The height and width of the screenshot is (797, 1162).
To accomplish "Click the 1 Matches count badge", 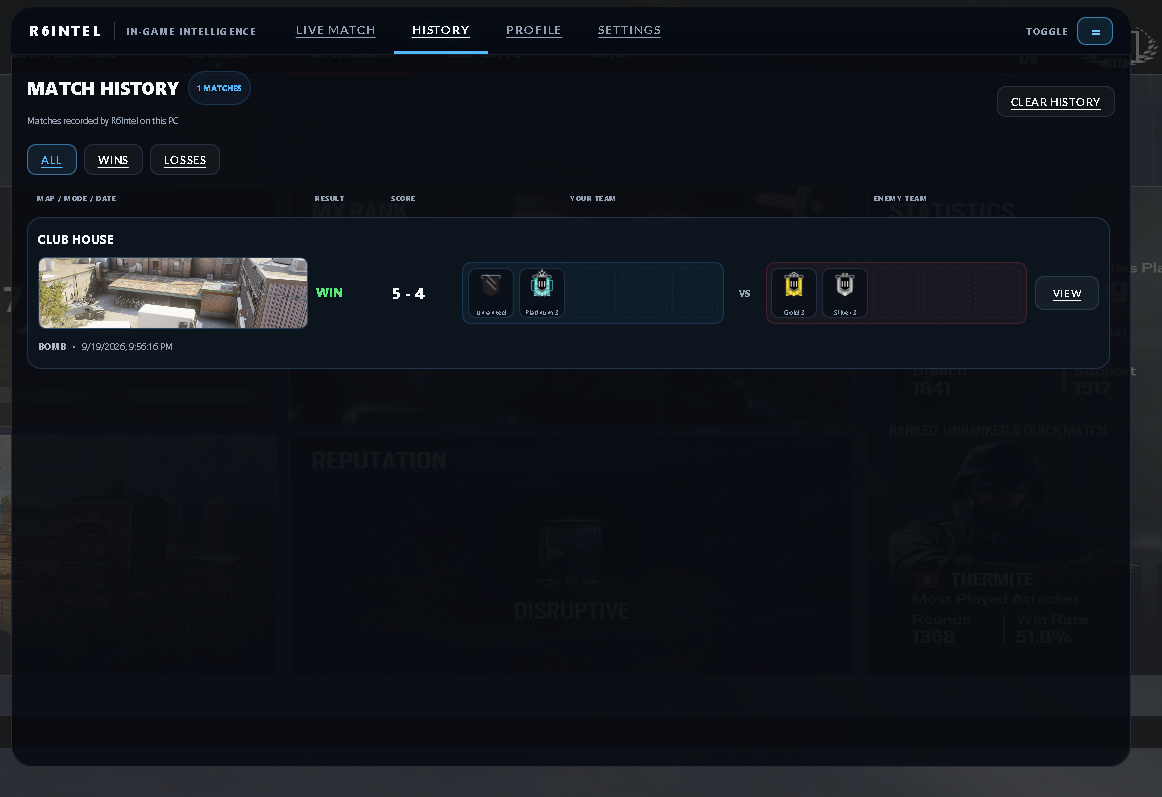I will (x=219, y=88).
